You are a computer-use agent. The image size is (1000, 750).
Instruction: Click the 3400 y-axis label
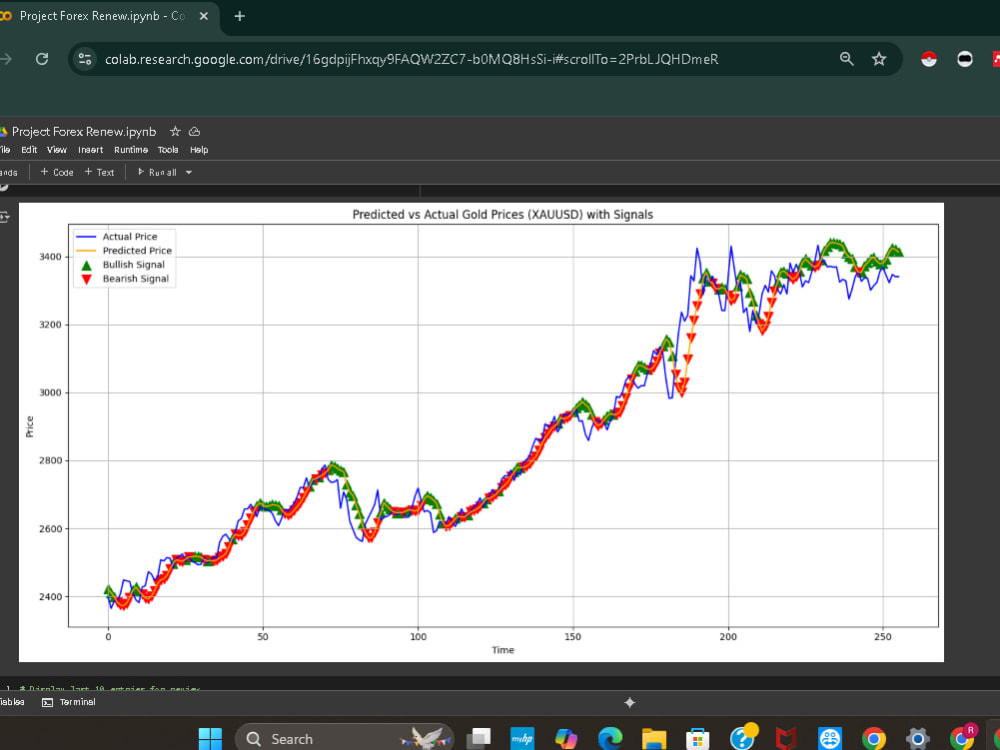(50, 257)
